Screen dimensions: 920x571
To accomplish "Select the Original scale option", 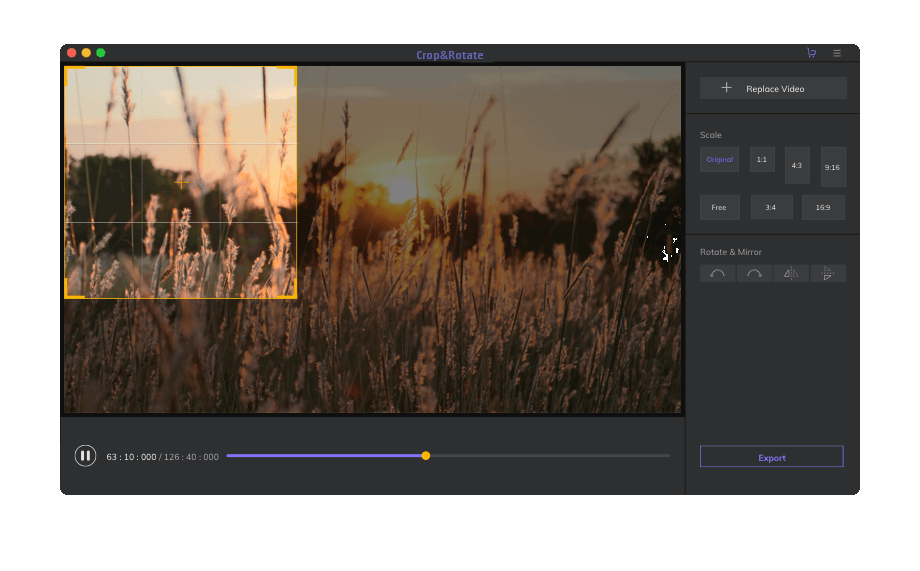I will (719, 160).
